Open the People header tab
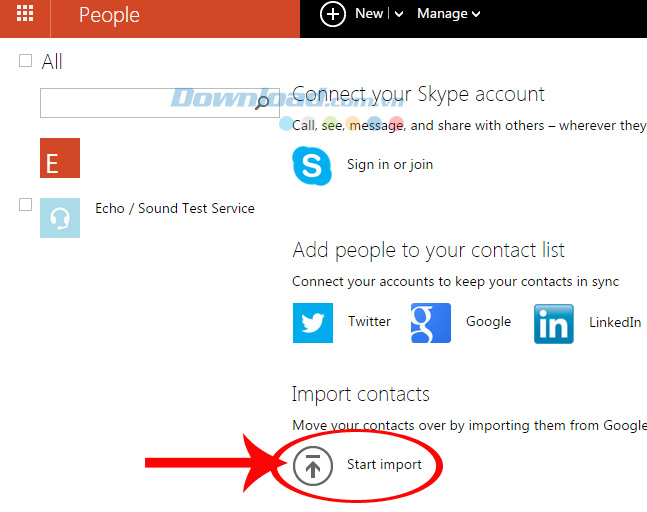 109,15
